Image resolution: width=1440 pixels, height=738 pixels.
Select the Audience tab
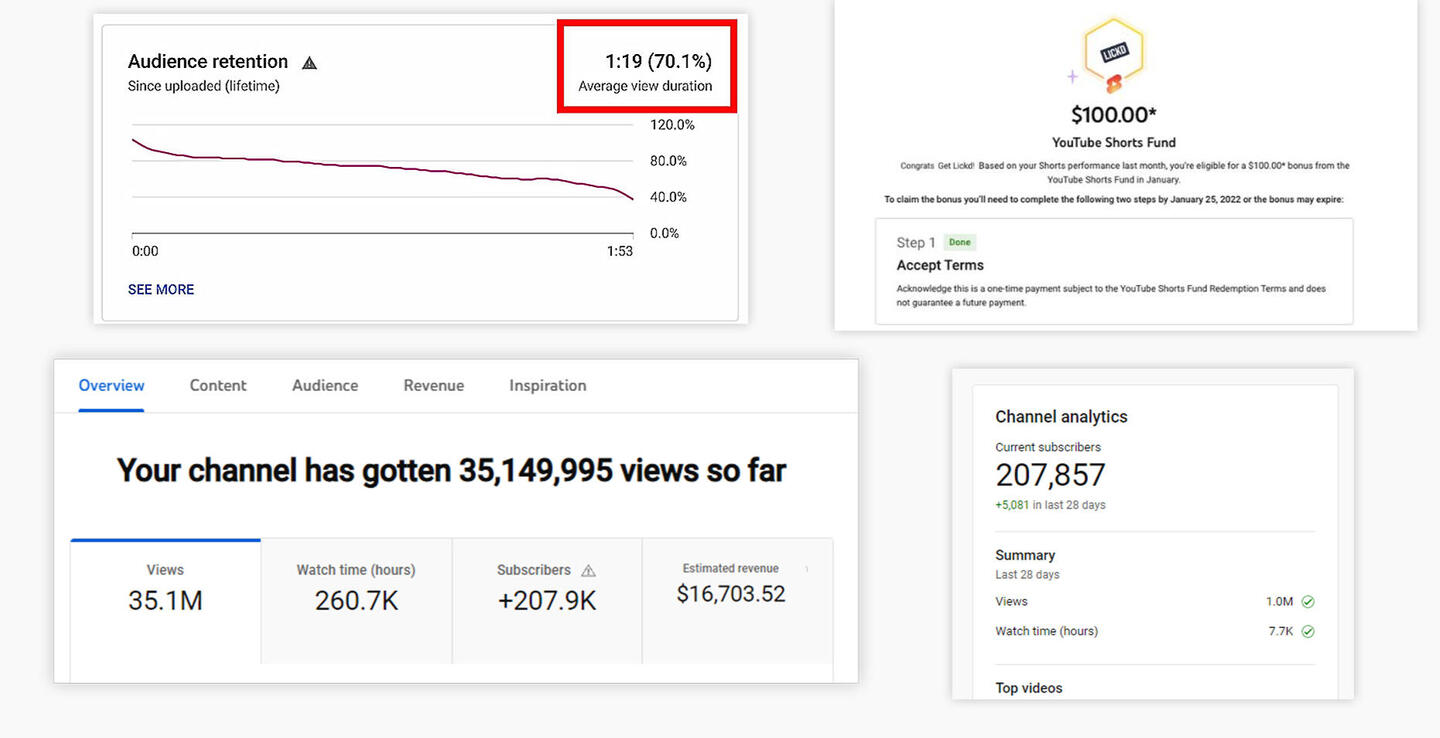click(325, 385)
